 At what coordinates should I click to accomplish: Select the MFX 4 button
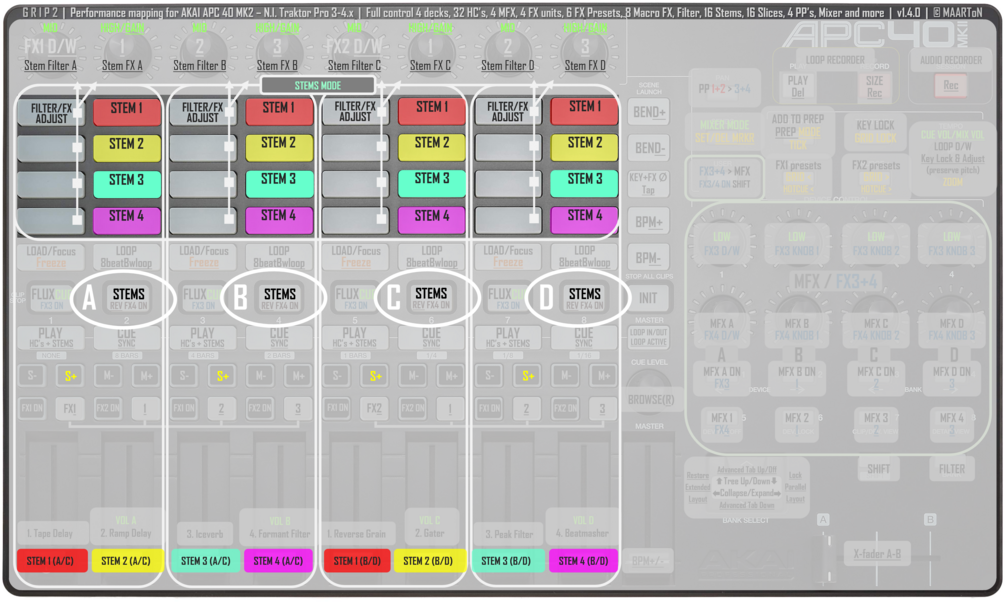tap(951, 424)
